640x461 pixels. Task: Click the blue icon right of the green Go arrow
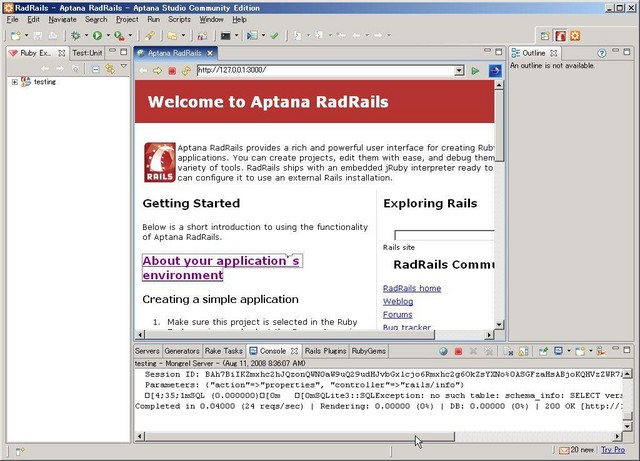tap(495, 71)
